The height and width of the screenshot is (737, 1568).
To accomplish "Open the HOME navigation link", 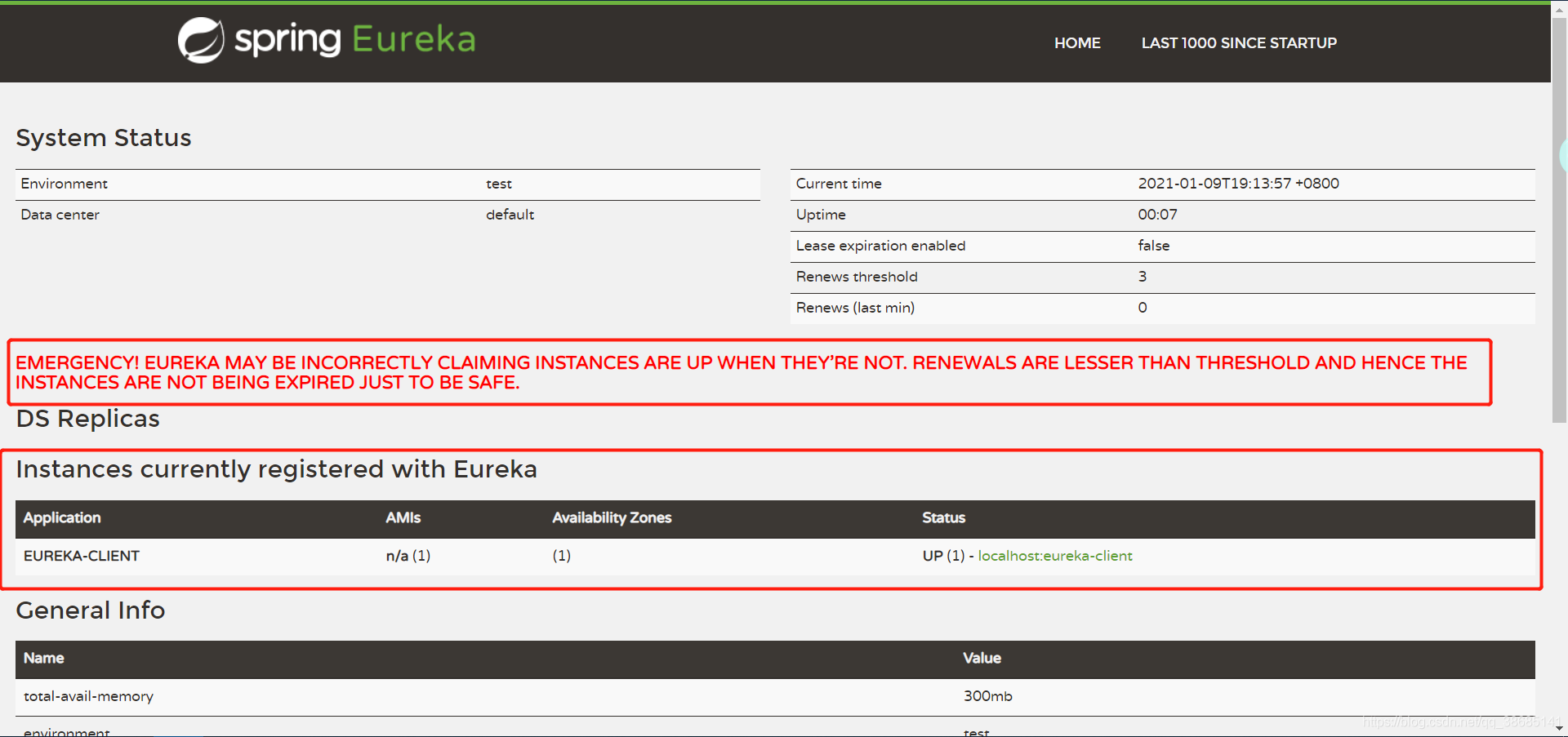I will tap(1077, 43).
